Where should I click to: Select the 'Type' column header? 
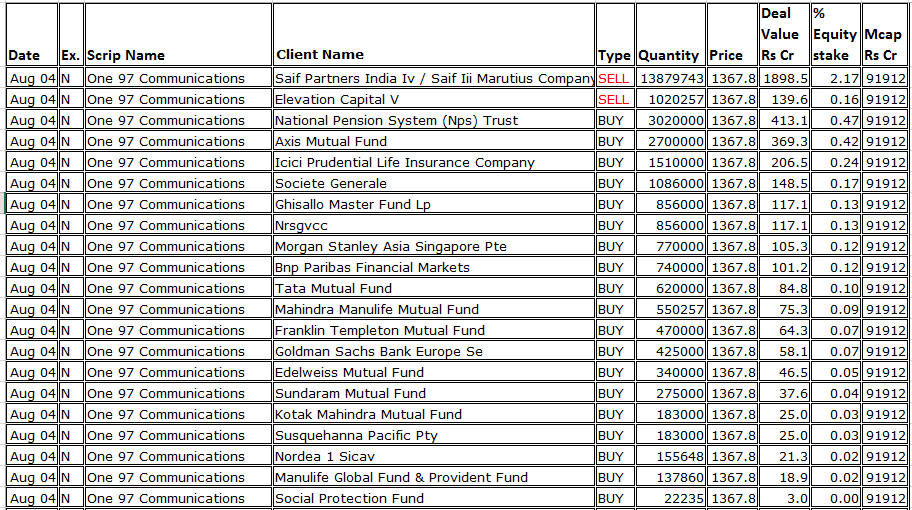615,34
